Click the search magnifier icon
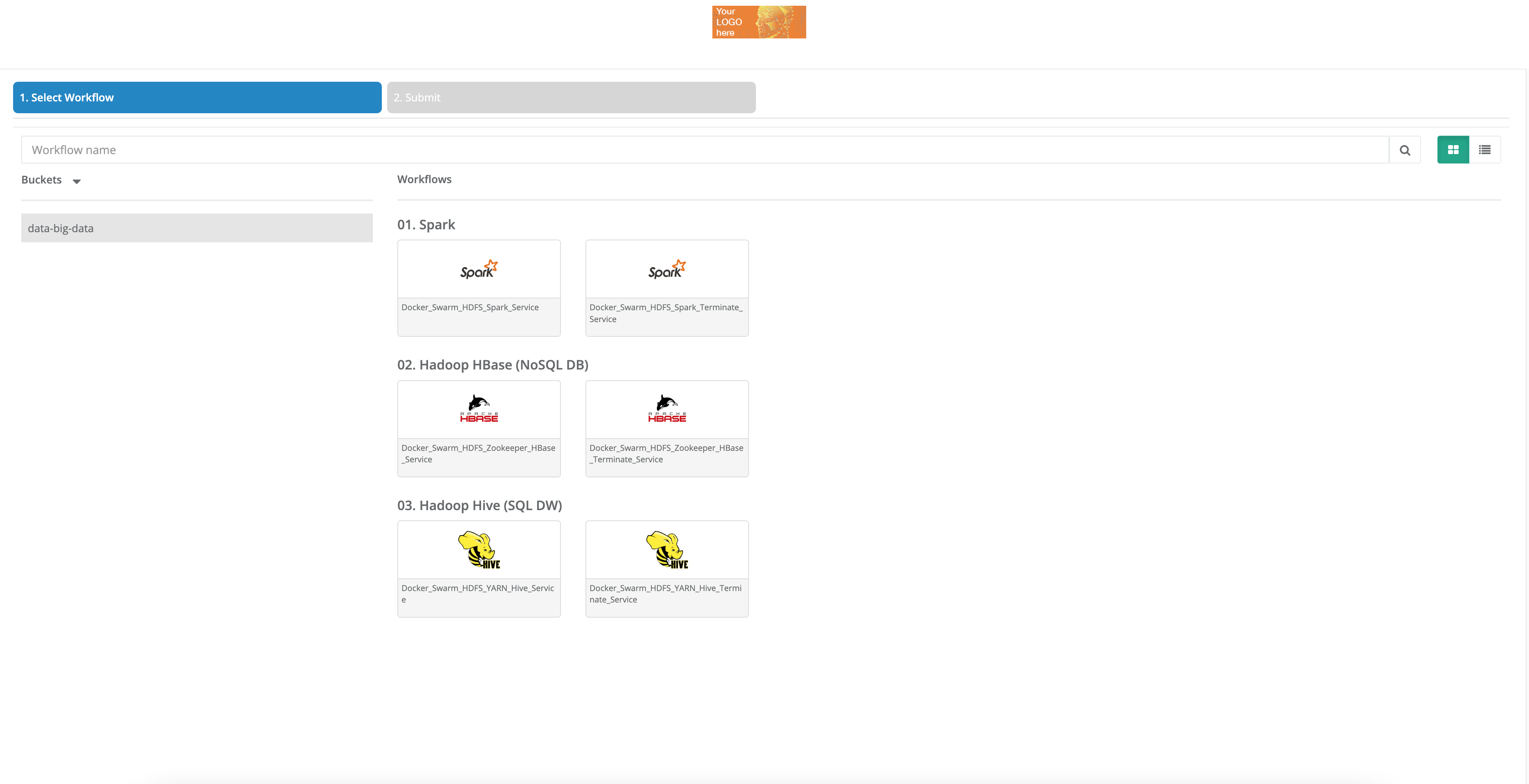 pyautogui.click(x=1404, y=150)
